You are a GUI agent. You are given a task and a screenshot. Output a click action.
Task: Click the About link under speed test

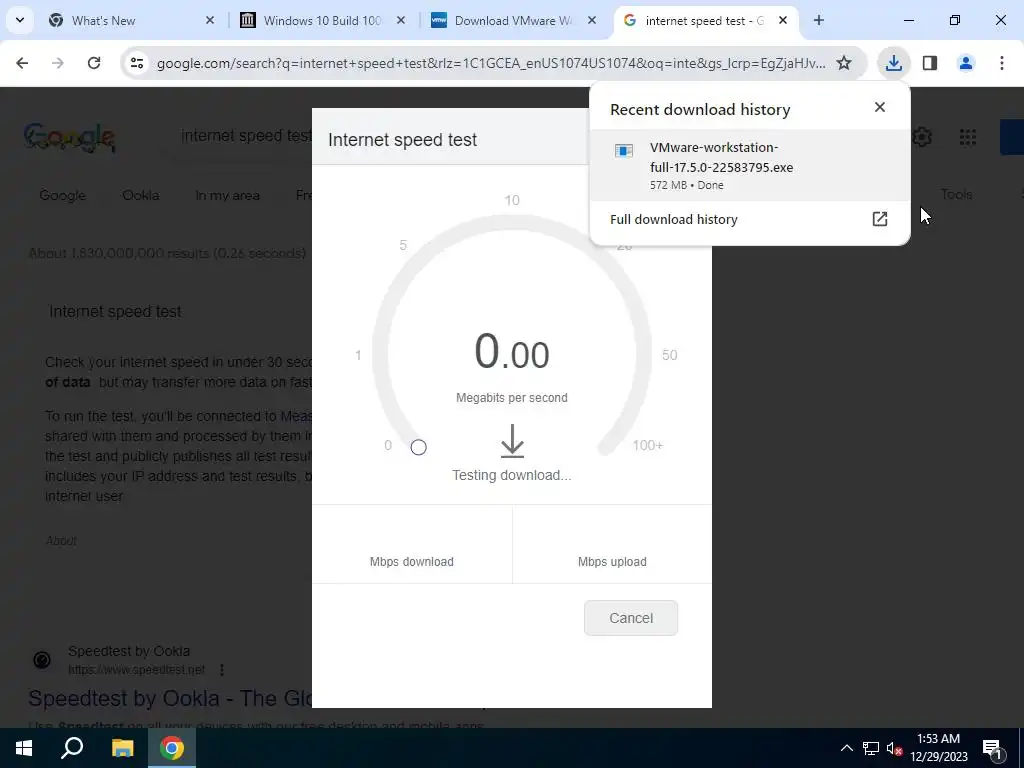(x=61, y=541)
